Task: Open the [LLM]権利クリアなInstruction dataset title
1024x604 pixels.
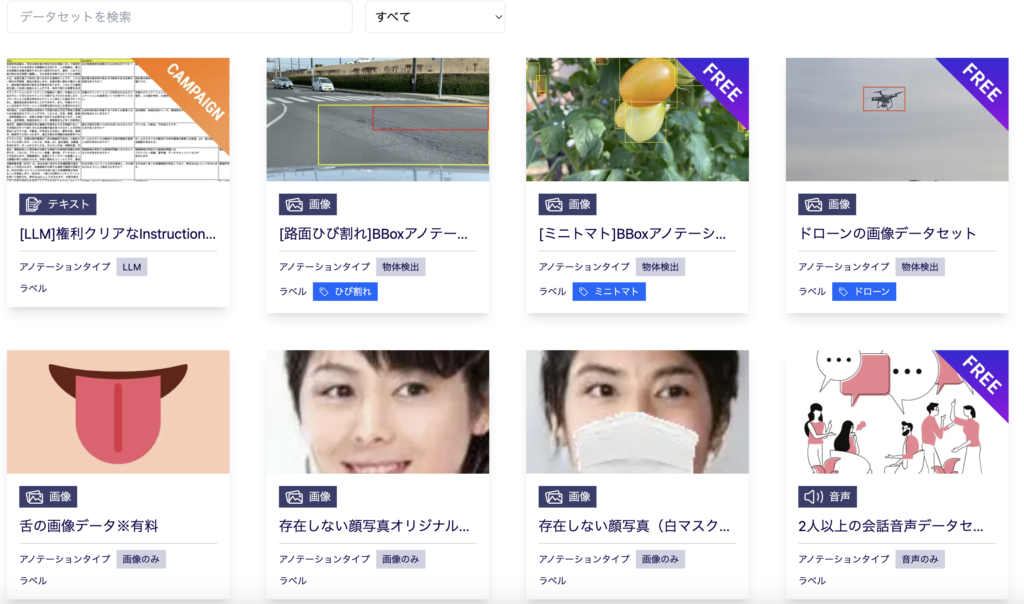Action: 118,234
